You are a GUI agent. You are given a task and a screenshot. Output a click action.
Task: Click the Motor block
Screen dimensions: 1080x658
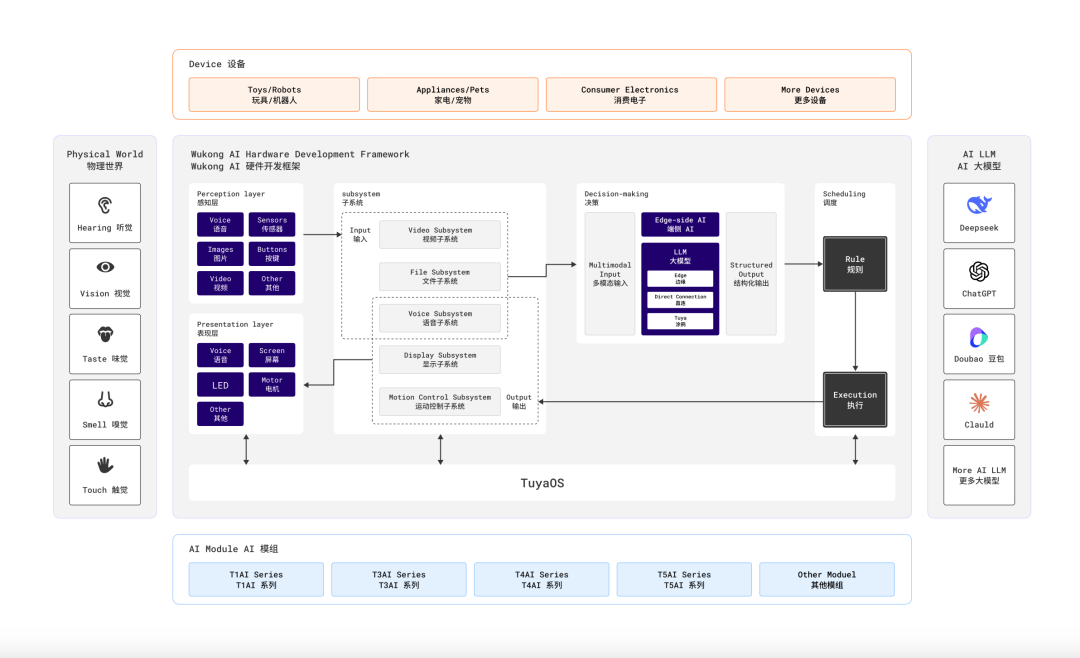(x=272, y=384)
